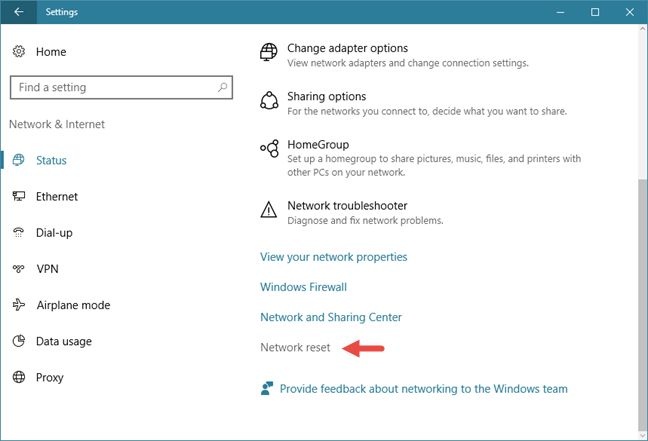The image size is (648, 441).
Task: Focus the Find a setting field
Action: (121, 87)
